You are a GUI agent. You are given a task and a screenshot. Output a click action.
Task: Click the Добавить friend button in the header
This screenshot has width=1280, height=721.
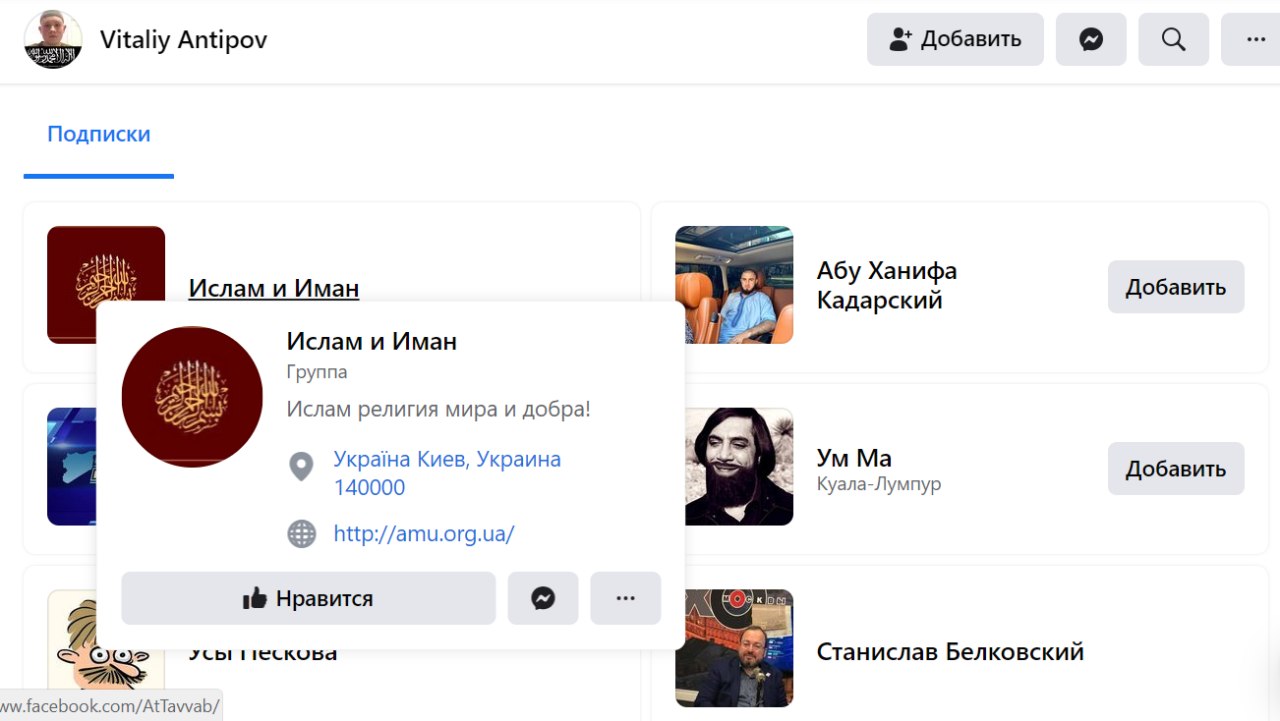[955, 39]
